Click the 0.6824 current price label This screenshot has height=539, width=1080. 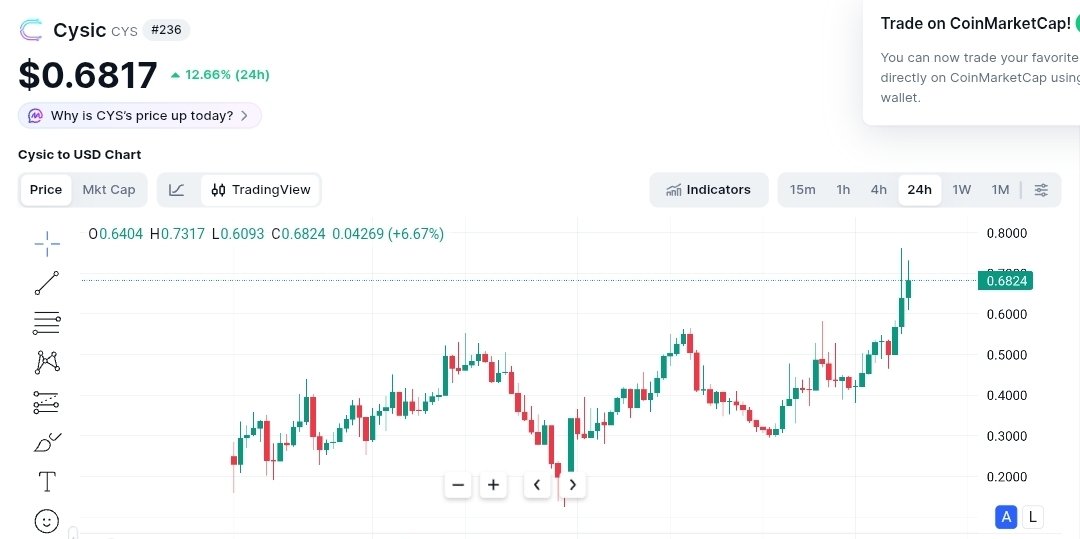click(1005, 281)
